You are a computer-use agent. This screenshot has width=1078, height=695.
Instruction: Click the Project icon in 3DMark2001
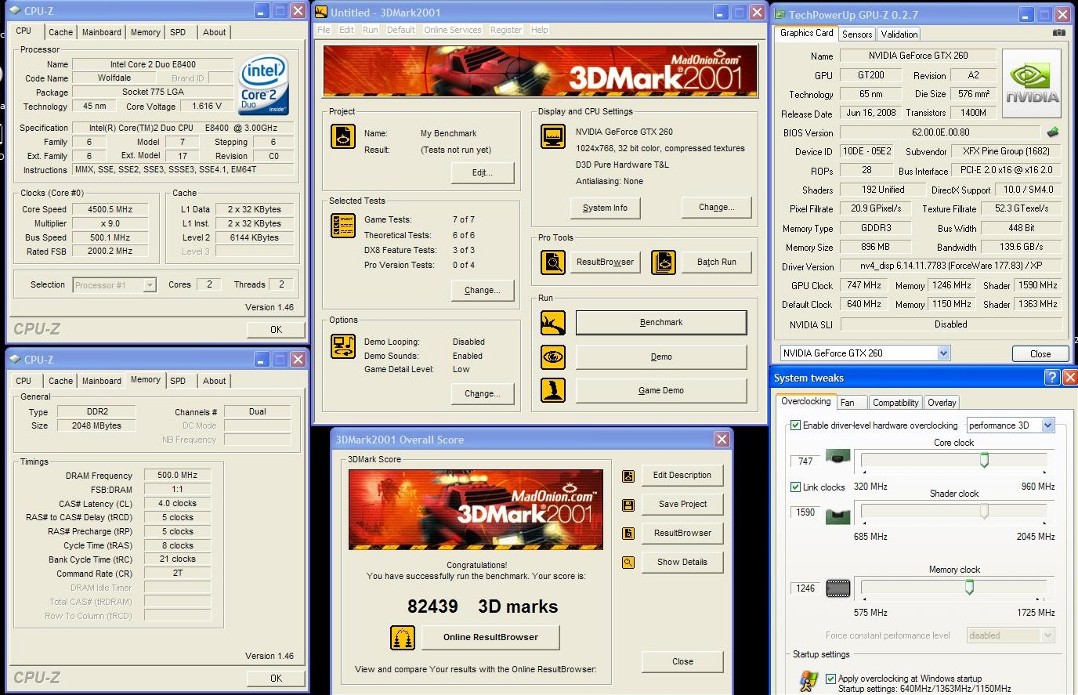tap(343, 136)
